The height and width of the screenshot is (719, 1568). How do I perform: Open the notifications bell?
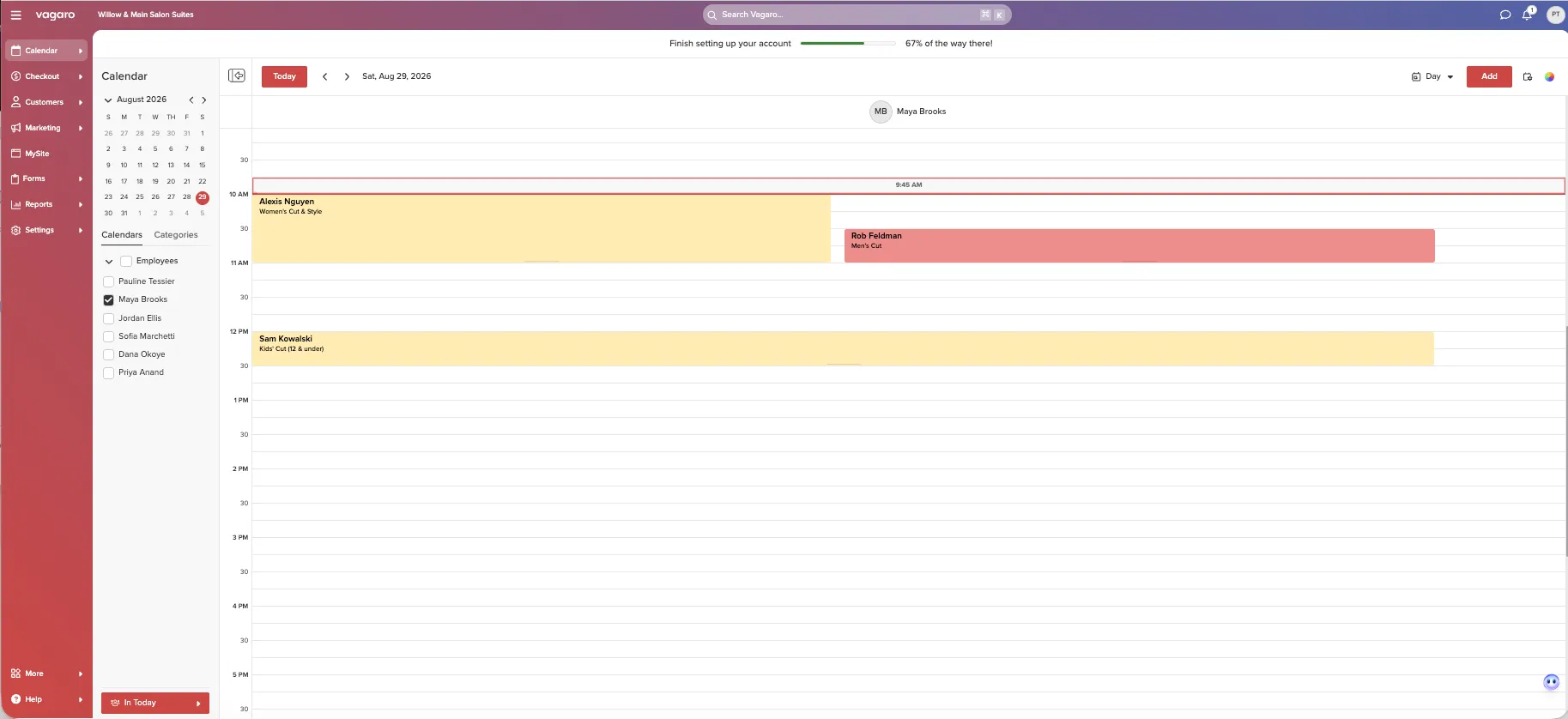pyautogui.click(x=1528, y=15)
